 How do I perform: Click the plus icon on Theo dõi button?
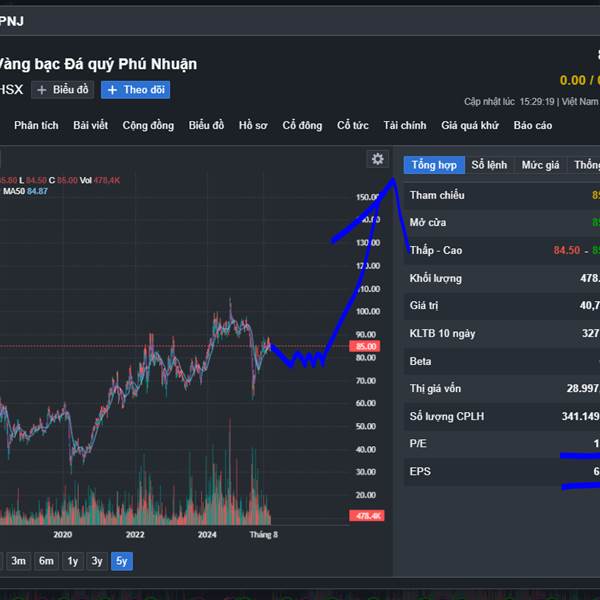[x=112, y=90]
